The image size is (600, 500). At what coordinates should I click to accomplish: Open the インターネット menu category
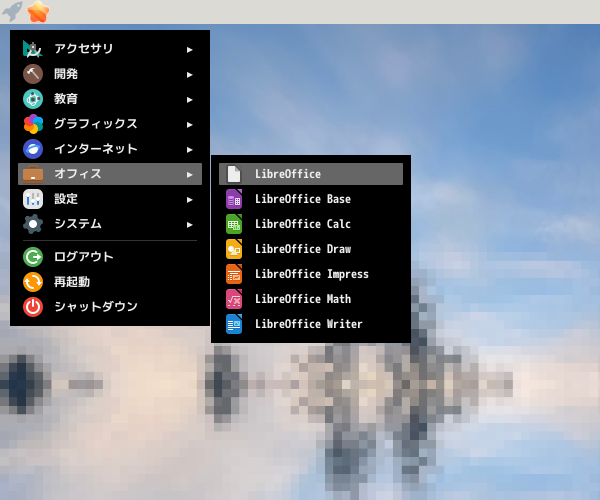110,149
